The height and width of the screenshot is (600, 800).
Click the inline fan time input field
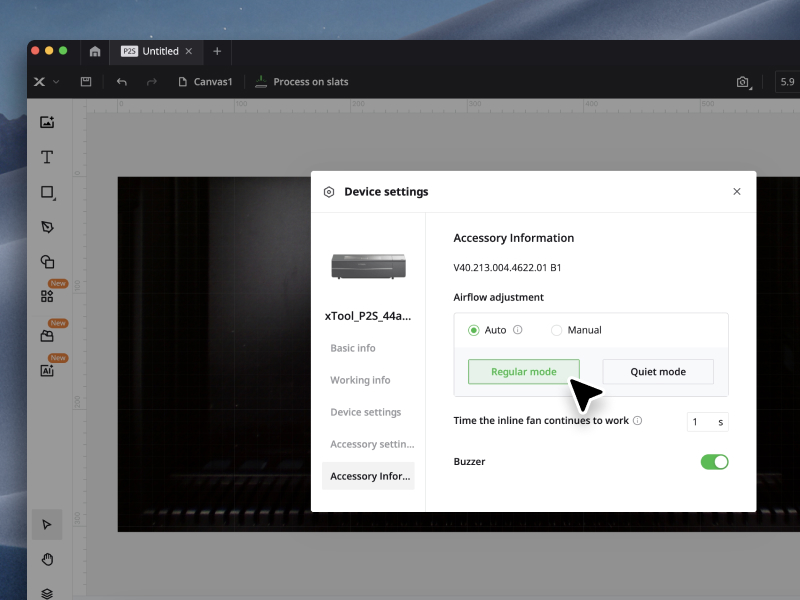[700, 422]
